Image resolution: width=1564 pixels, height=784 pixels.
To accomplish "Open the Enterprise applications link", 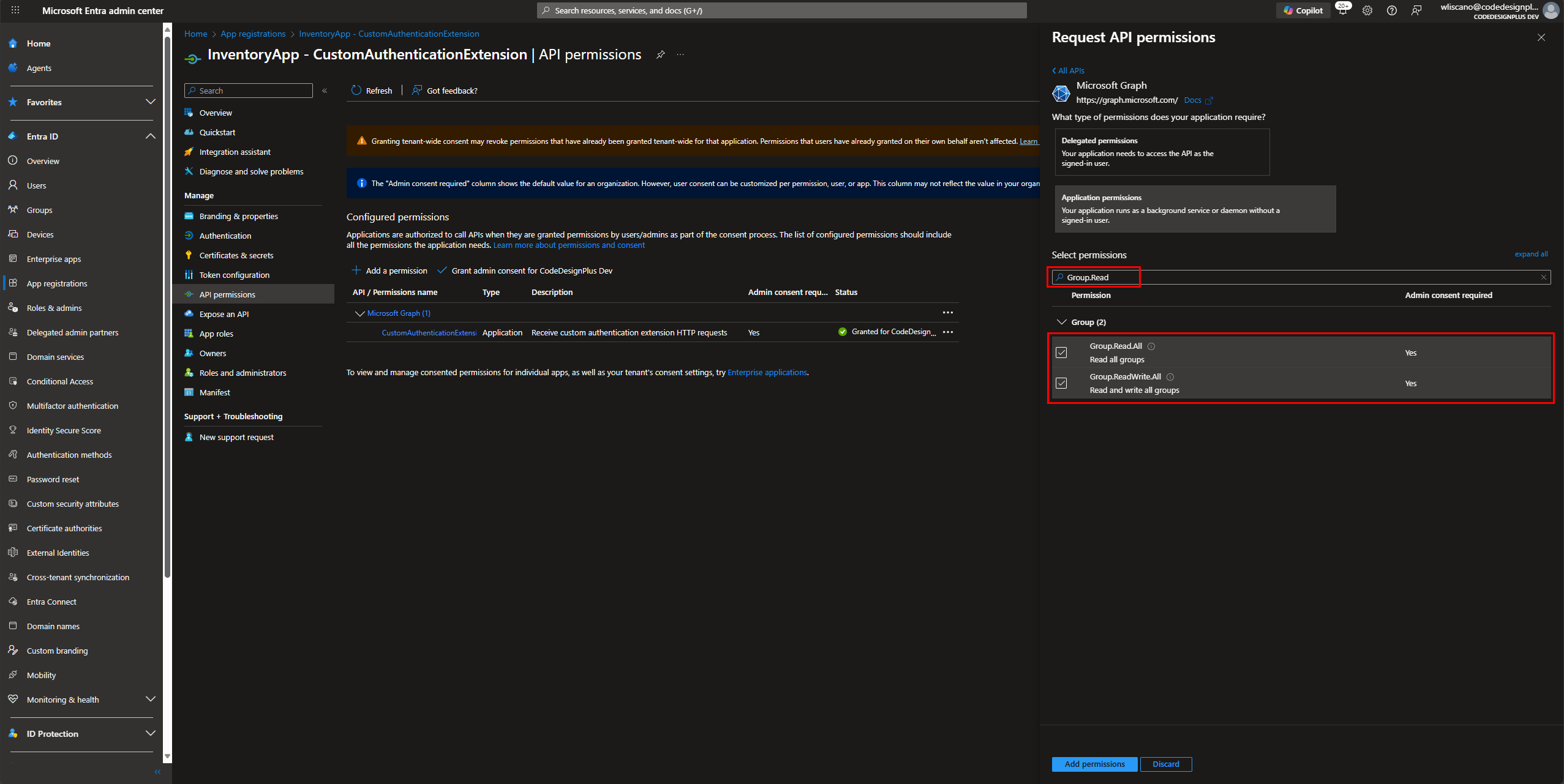I will click(767, 373).
